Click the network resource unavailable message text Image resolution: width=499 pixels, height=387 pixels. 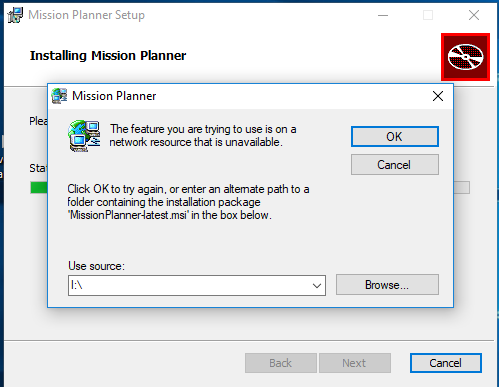[203, 136]
